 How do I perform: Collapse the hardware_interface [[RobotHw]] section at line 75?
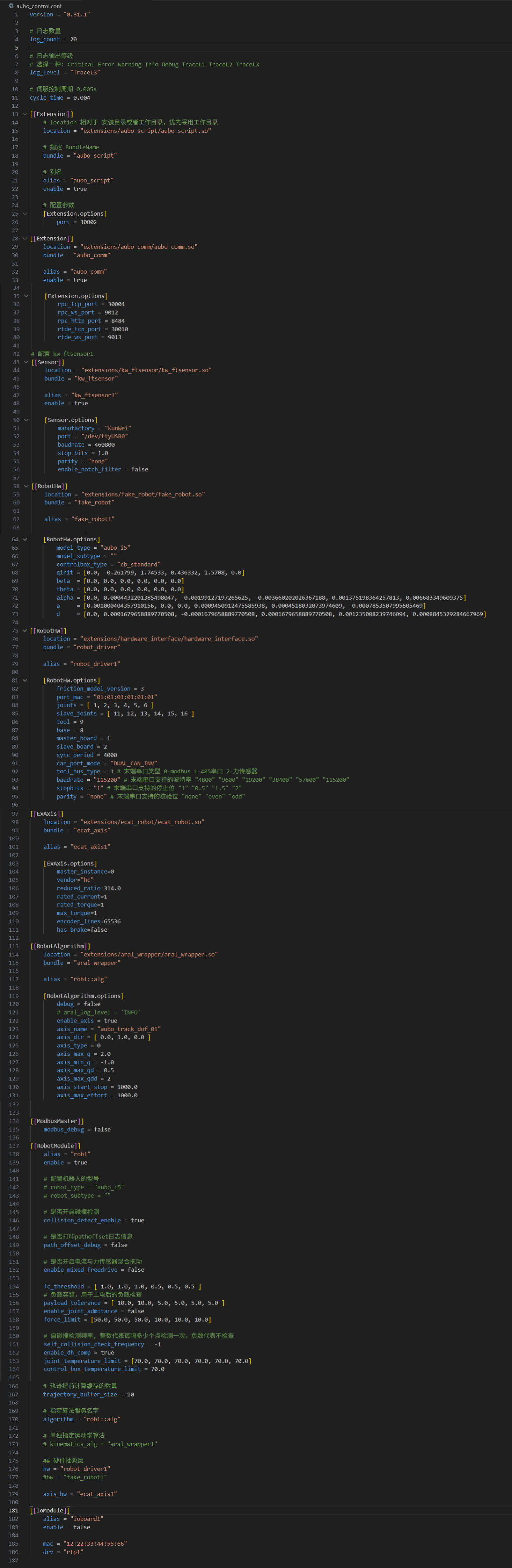pyautogui.click(x=25, y=631)
